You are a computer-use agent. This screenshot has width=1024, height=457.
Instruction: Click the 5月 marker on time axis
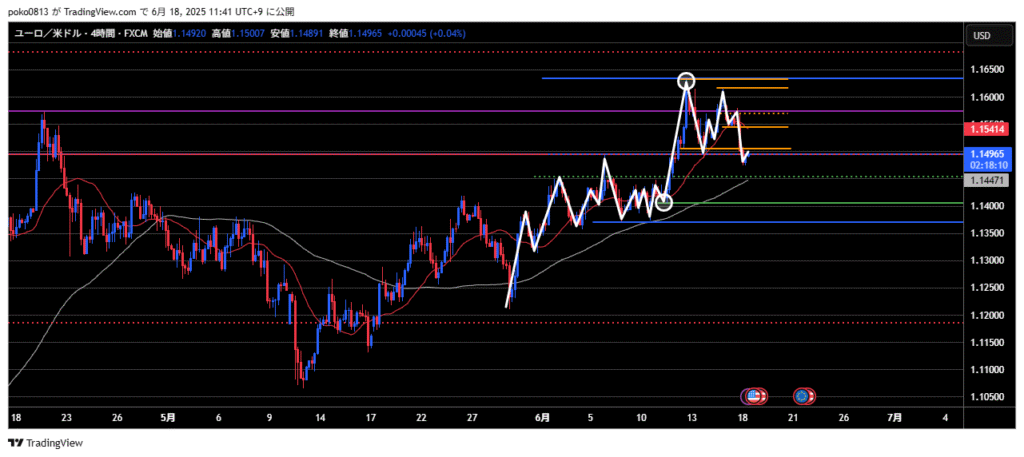167,417
